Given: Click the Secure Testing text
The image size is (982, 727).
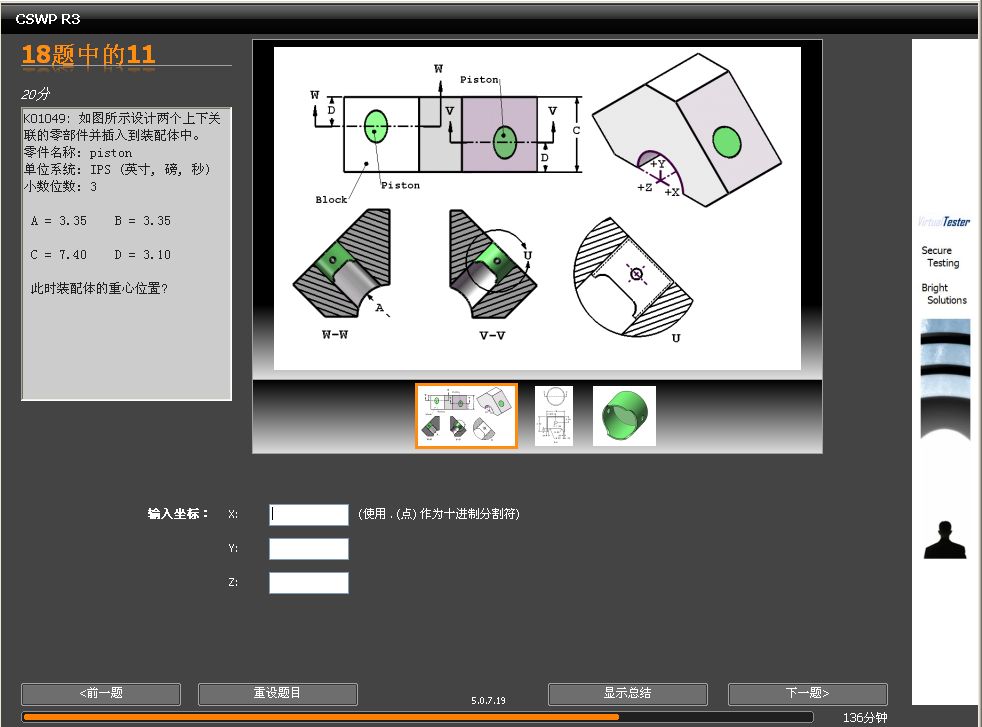Looking at the screenshot, I should (941, 257).
